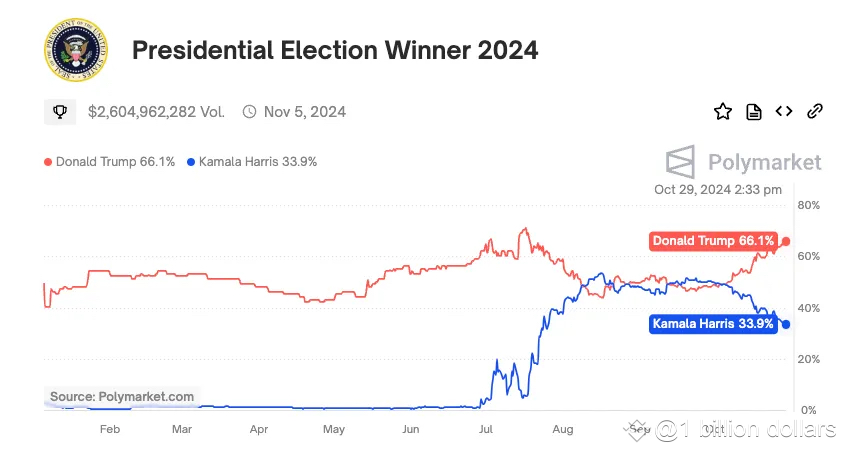
Task: Click the Jul label on the time axis
Action: (486, 429)
